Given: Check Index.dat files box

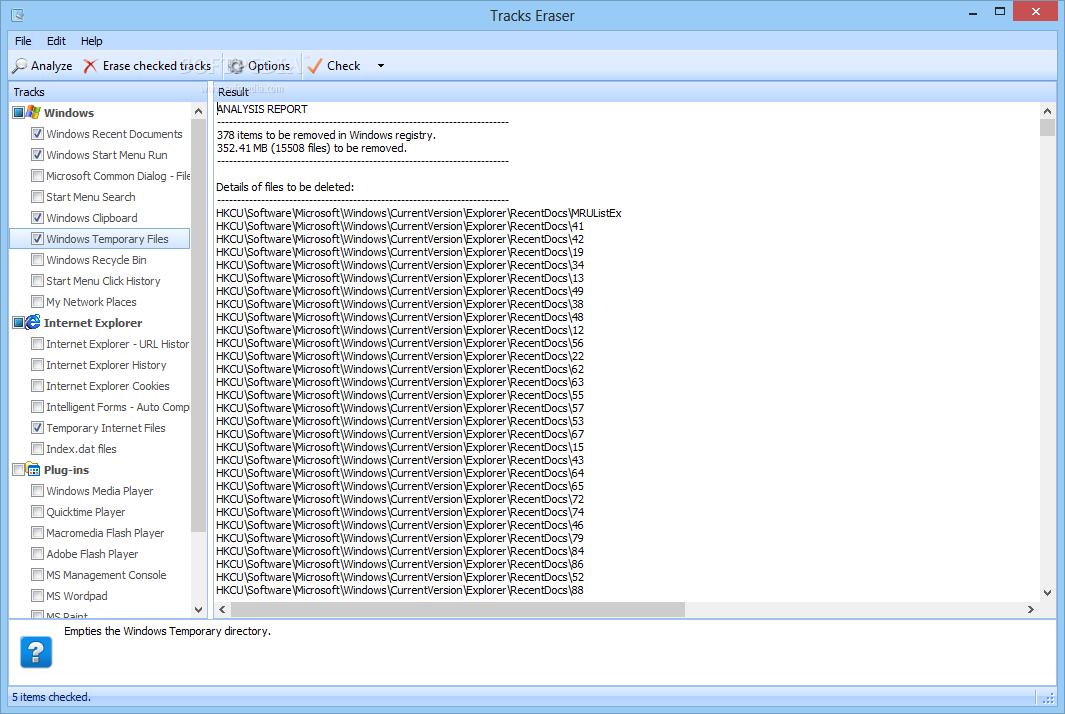Looking at the screenshot, I should [x=37, y=449].
